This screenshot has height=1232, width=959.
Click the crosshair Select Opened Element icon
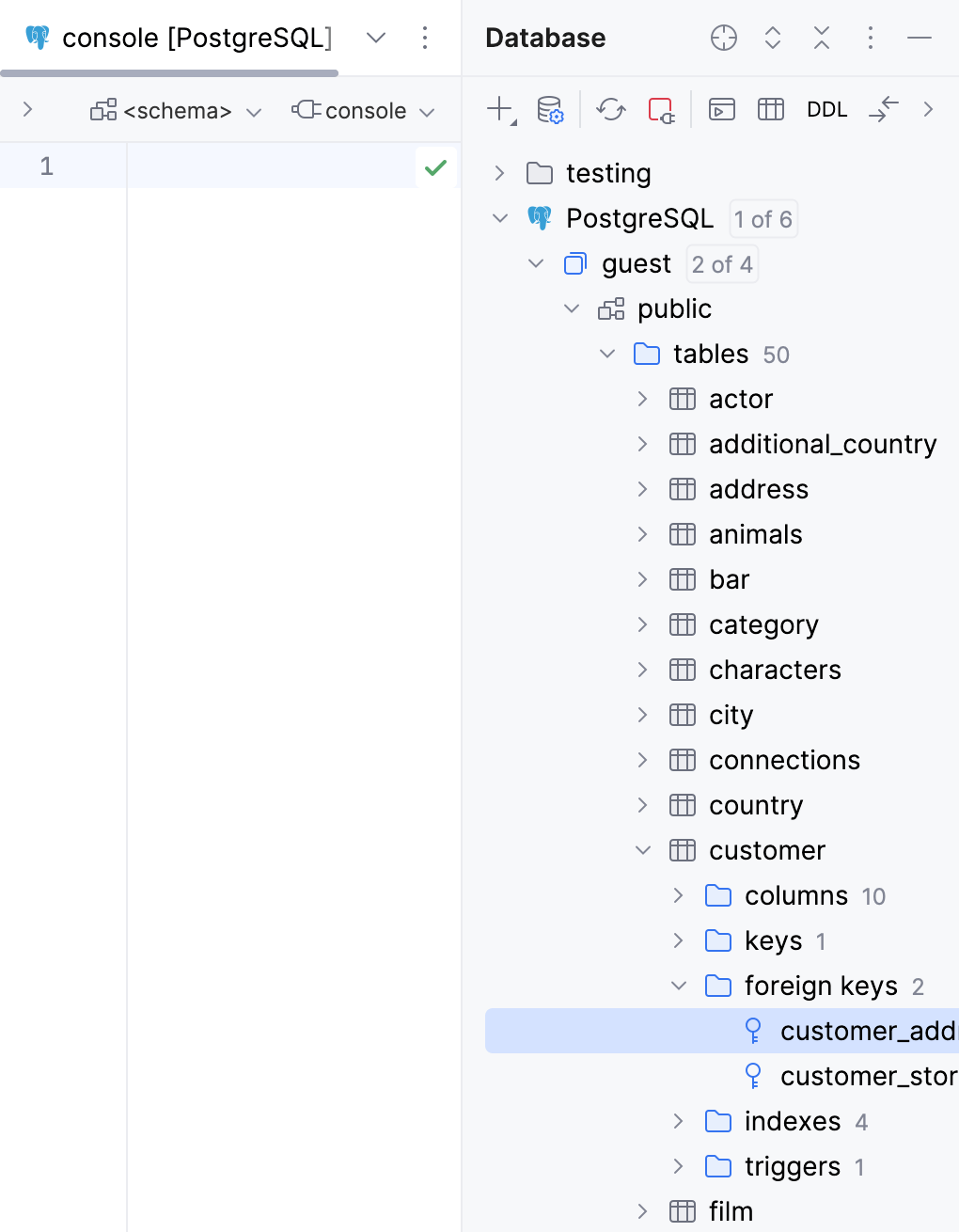coord(723,38)
